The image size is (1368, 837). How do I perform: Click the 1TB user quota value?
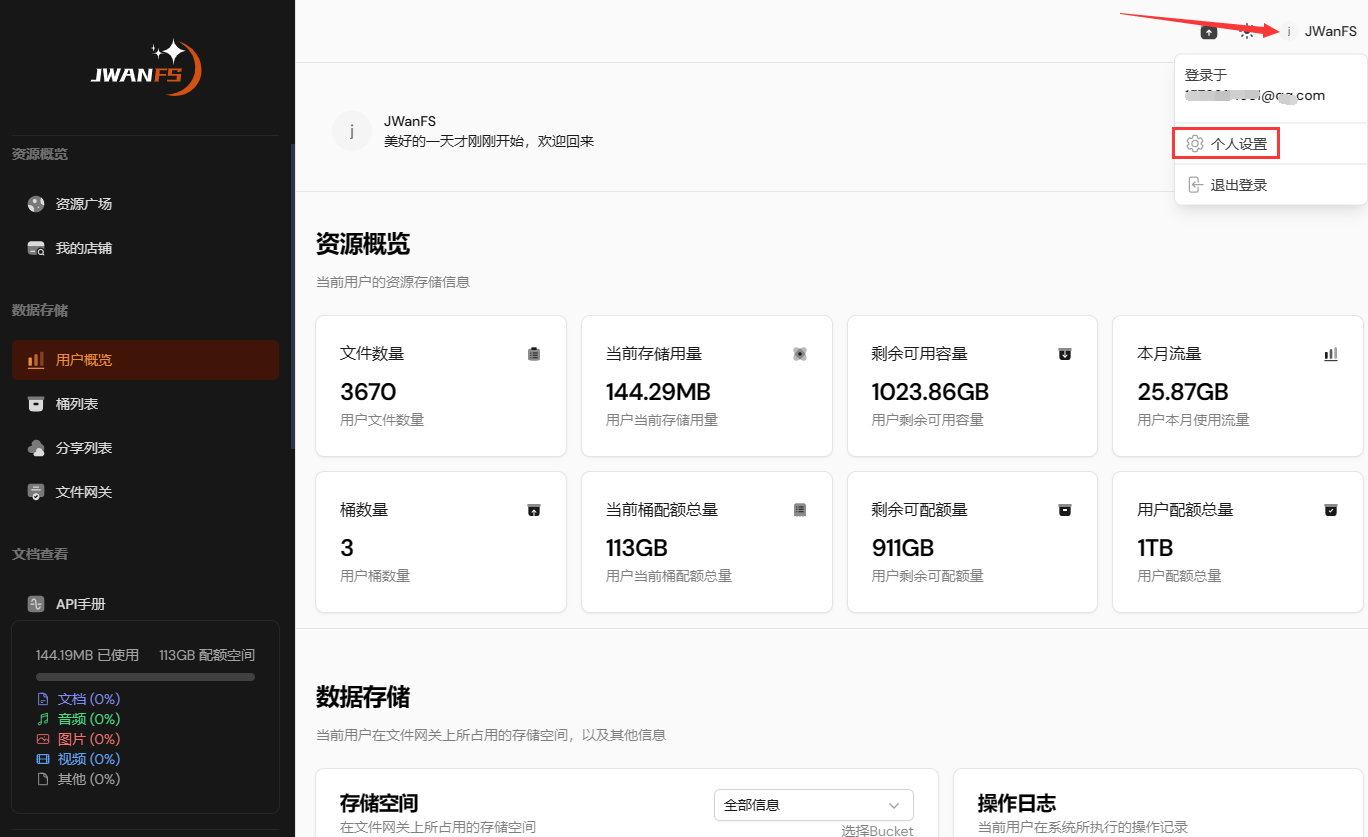[1156, 548]
